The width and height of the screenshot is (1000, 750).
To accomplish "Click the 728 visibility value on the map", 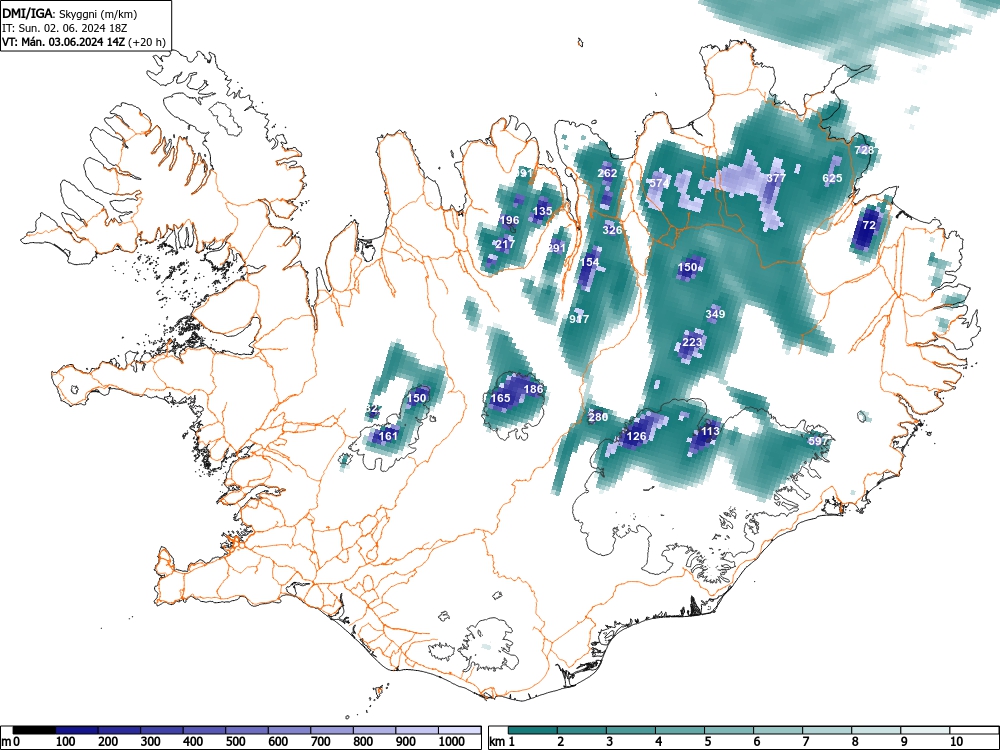I will (x=864, y=151).
